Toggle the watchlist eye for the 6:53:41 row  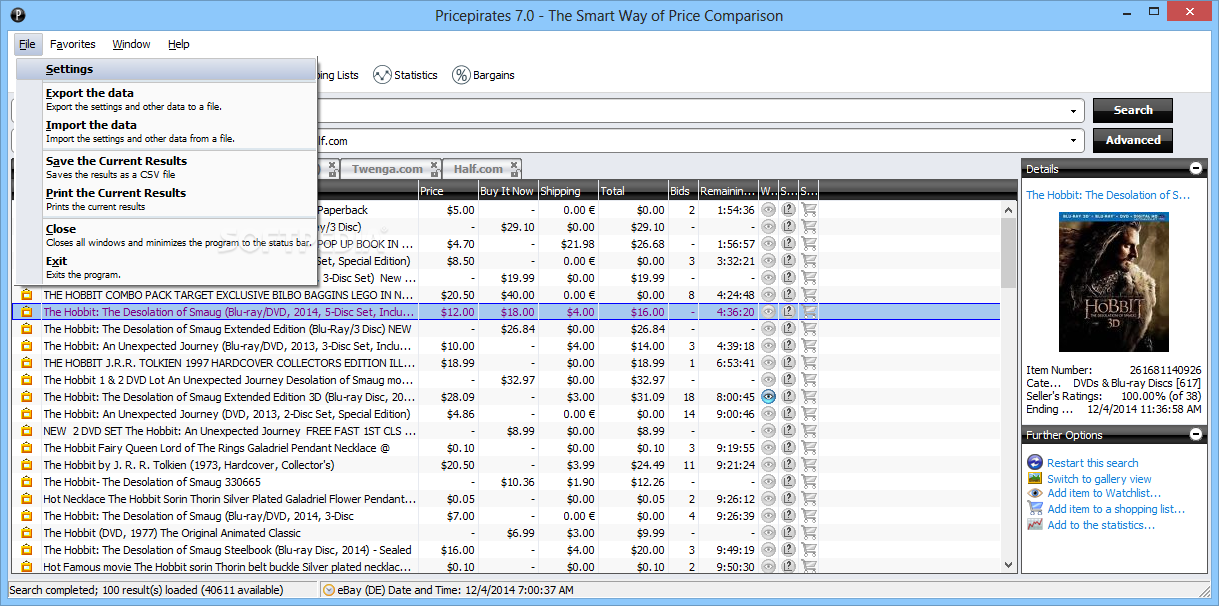coord(768,363)
